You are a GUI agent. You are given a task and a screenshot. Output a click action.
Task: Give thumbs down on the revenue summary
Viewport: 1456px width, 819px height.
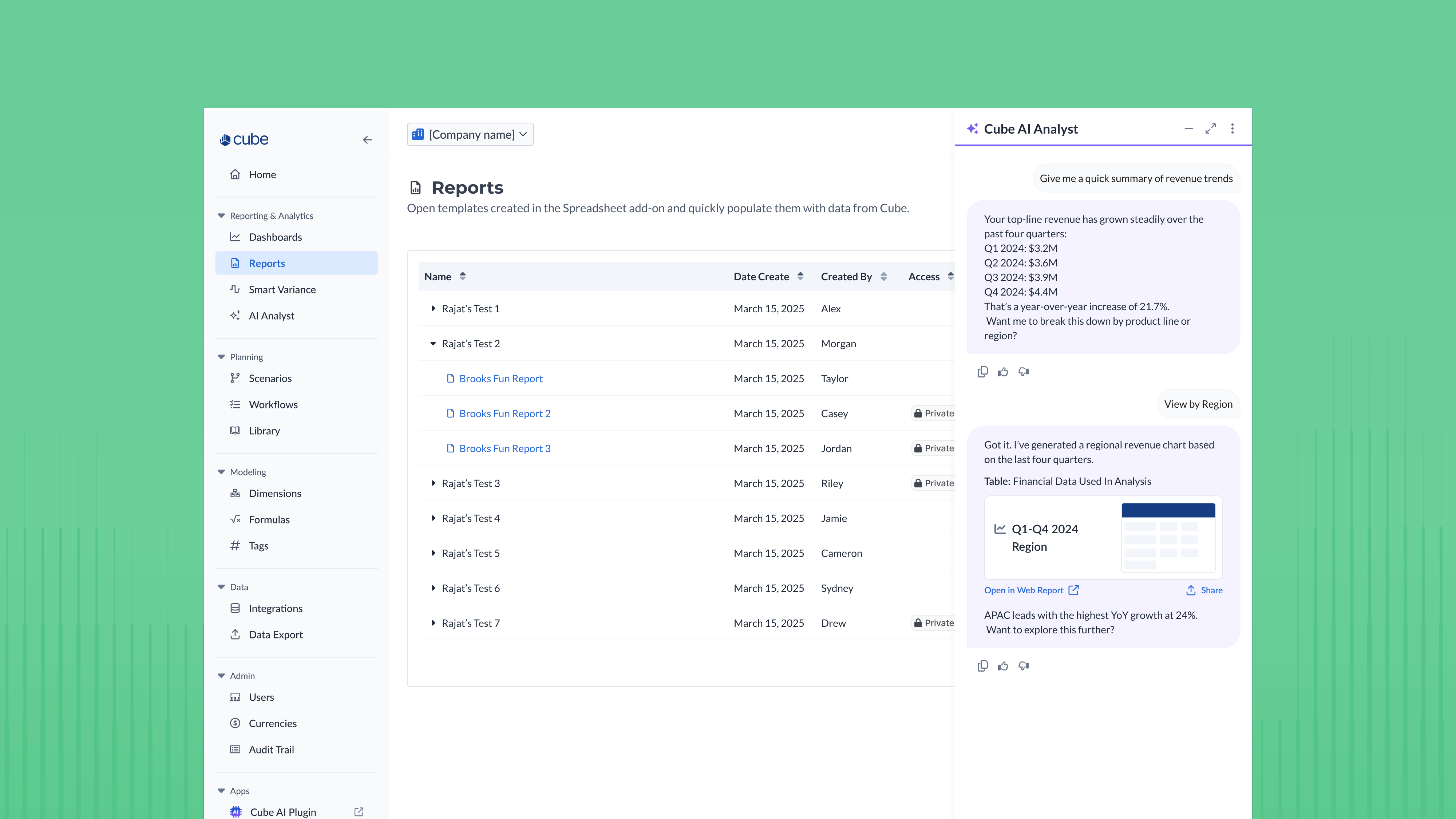click(x=1024, y=371)
